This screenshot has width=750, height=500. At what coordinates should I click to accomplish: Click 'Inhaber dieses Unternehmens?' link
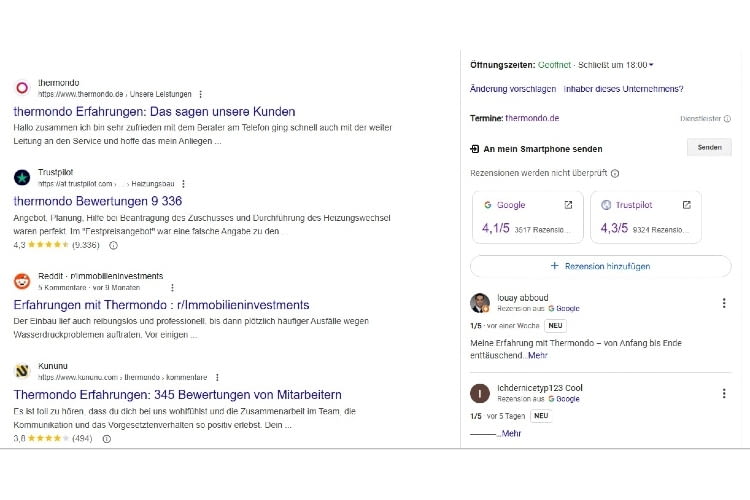point(623,89)
